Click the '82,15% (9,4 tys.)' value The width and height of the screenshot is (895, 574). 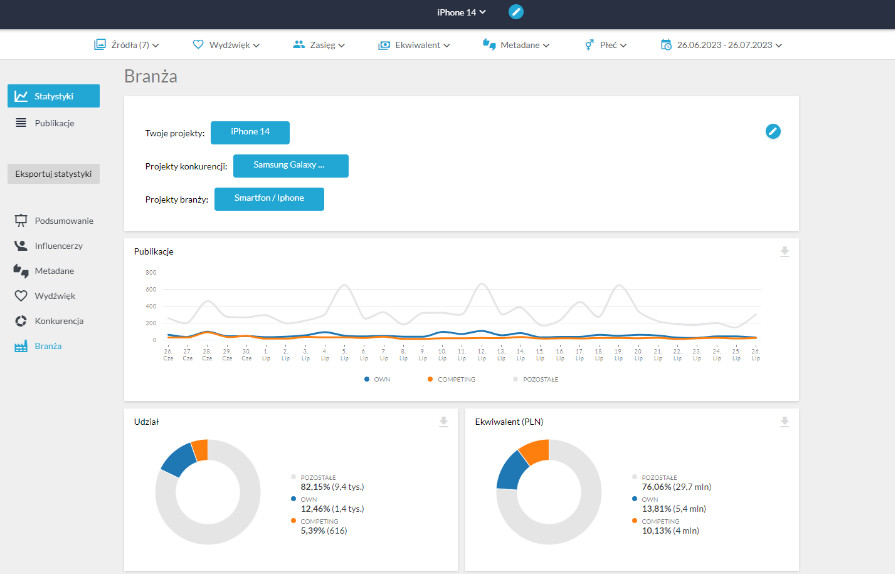(x=332, y=487)
